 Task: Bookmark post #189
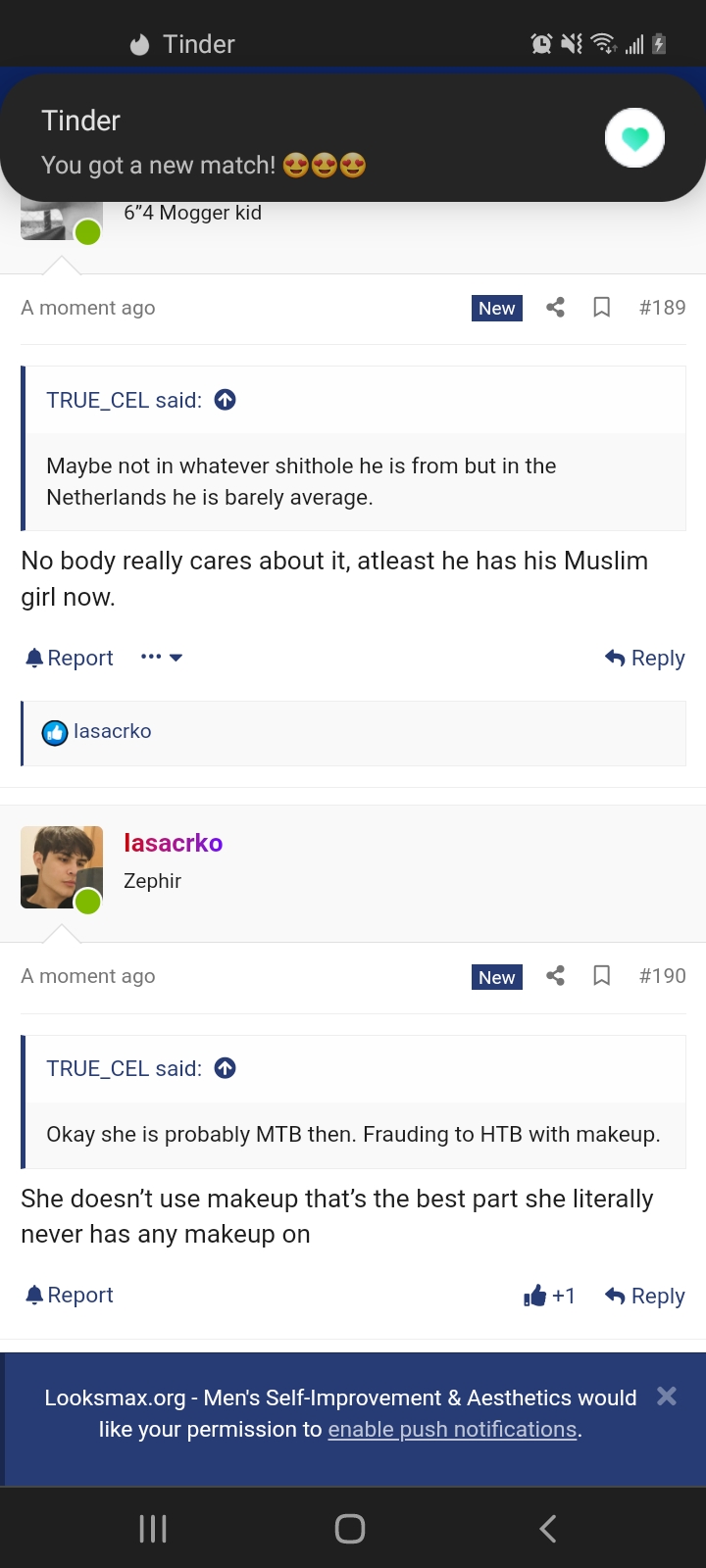coord(602,308)
